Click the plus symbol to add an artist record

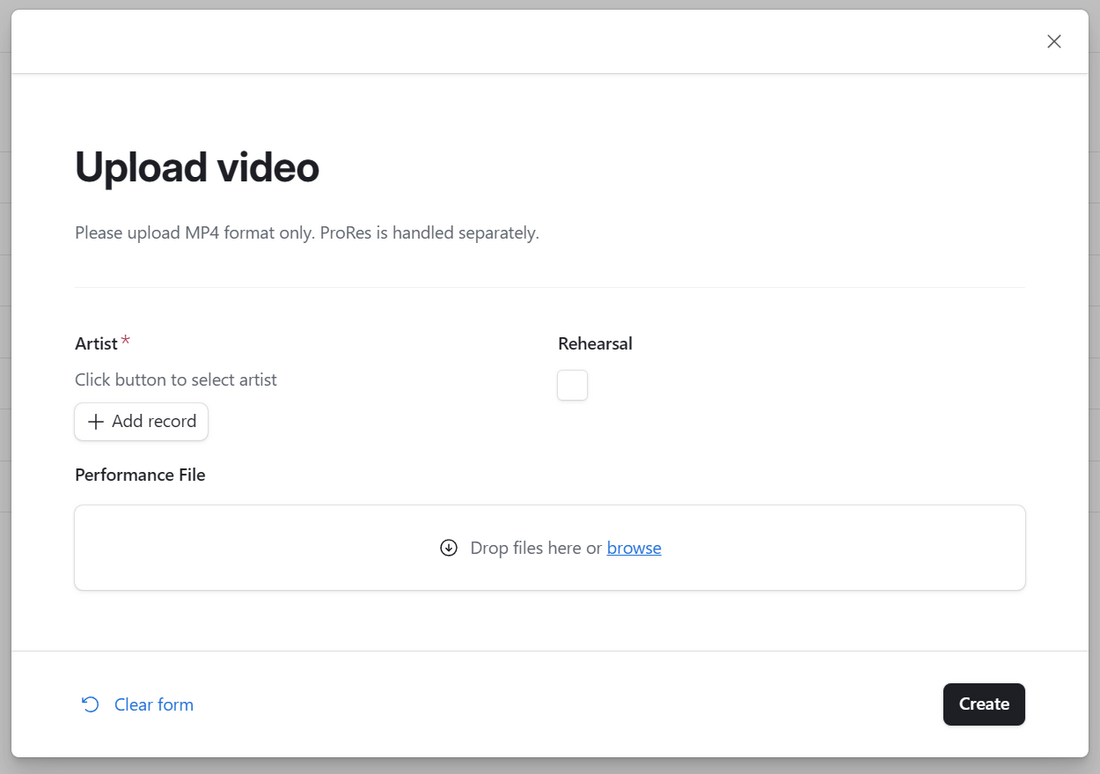(95, 421)
